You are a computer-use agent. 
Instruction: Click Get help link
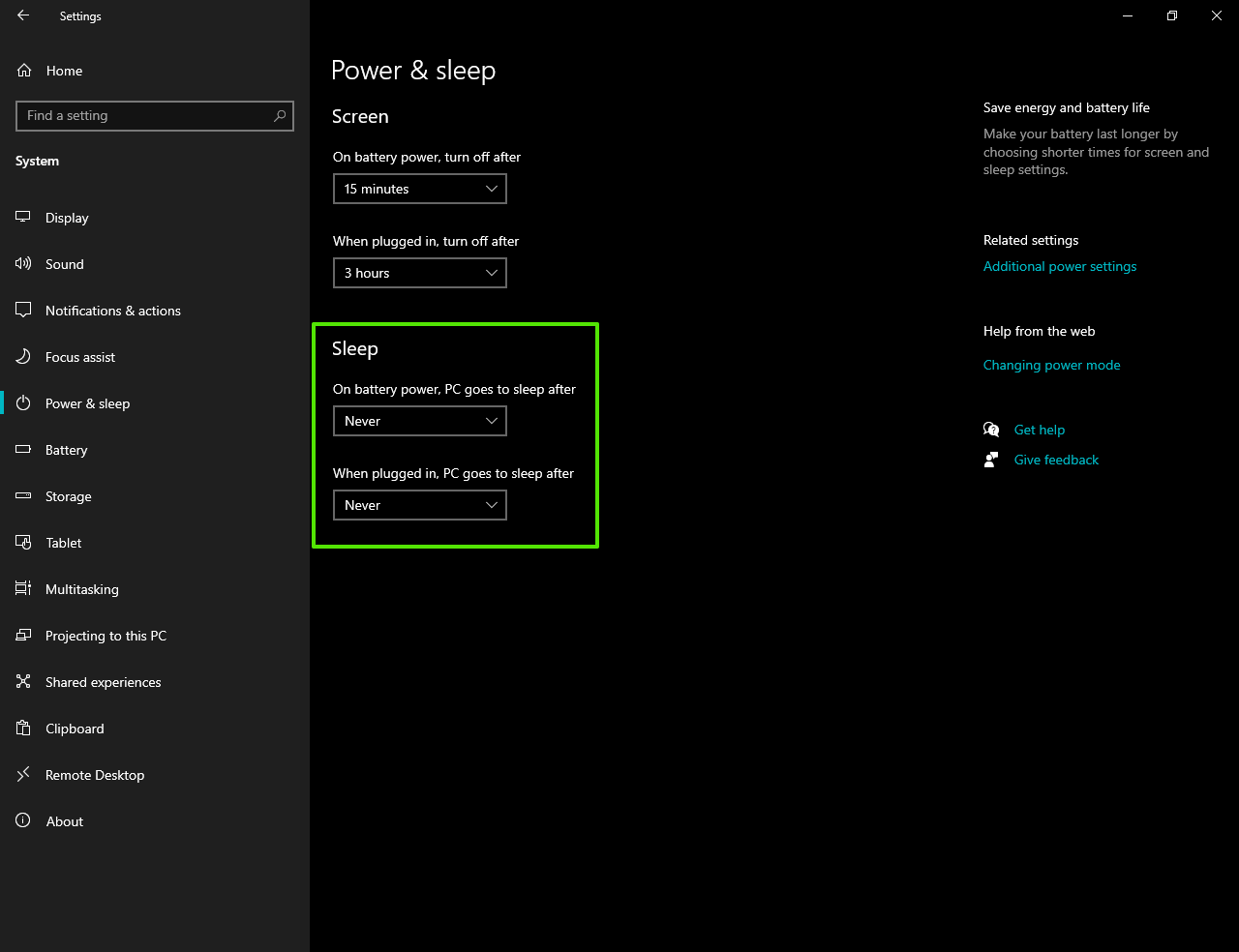pos(1040,430)
